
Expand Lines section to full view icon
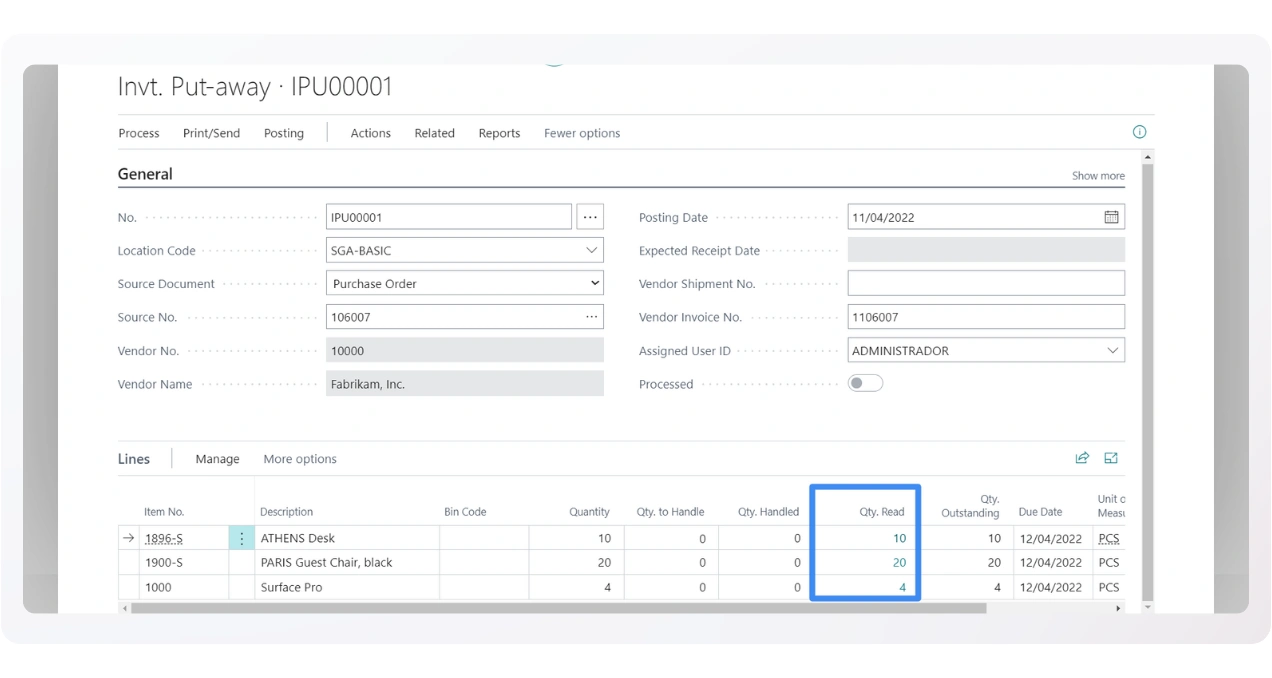[x=1111, y=458]
